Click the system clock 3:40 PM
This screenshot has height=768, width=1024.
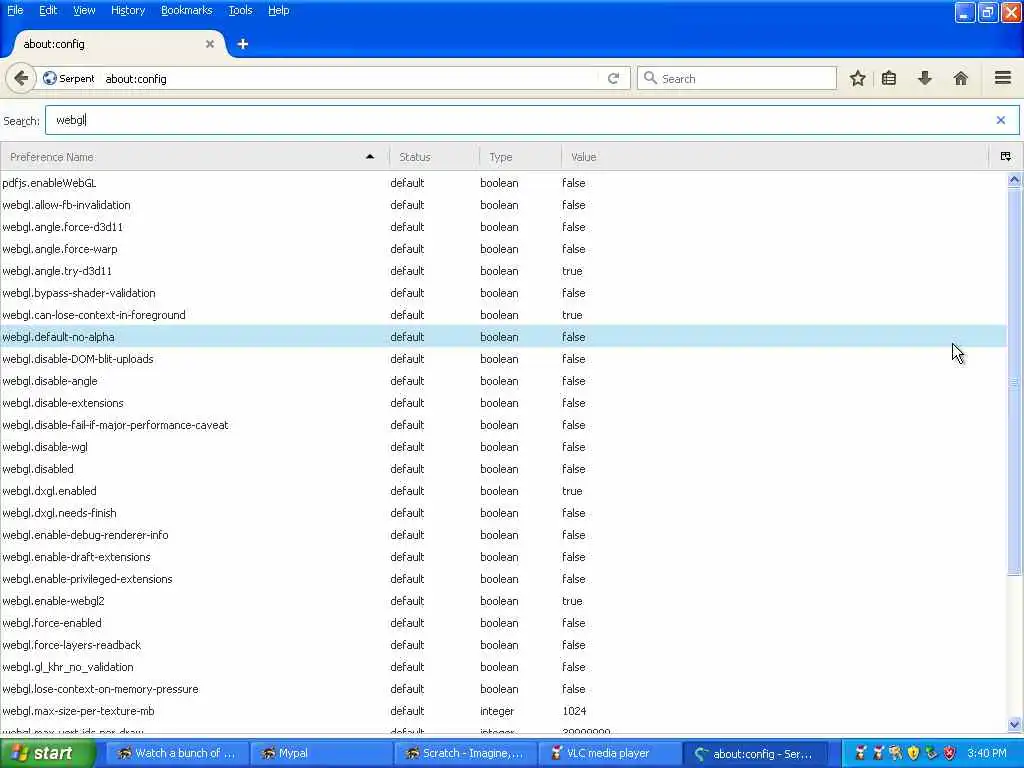click(x=987, y=753)
